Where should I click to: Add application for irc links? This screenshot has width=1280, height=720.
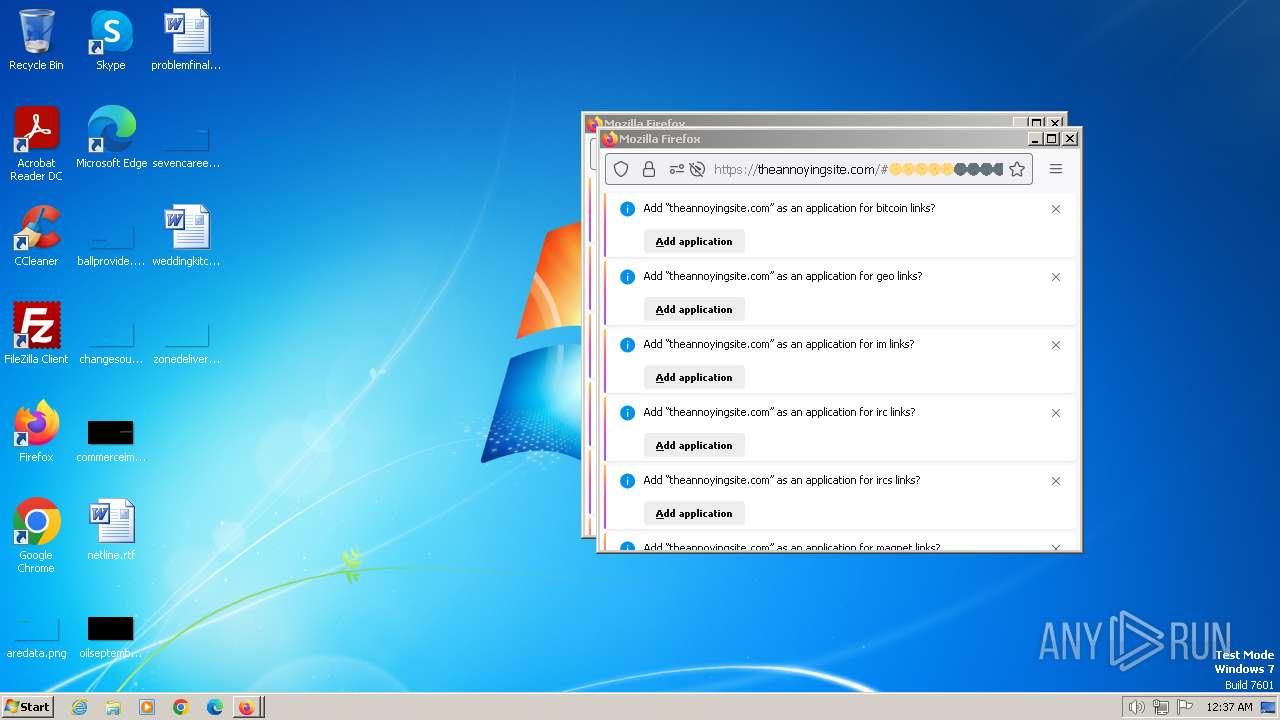click(x=694, y=445)
